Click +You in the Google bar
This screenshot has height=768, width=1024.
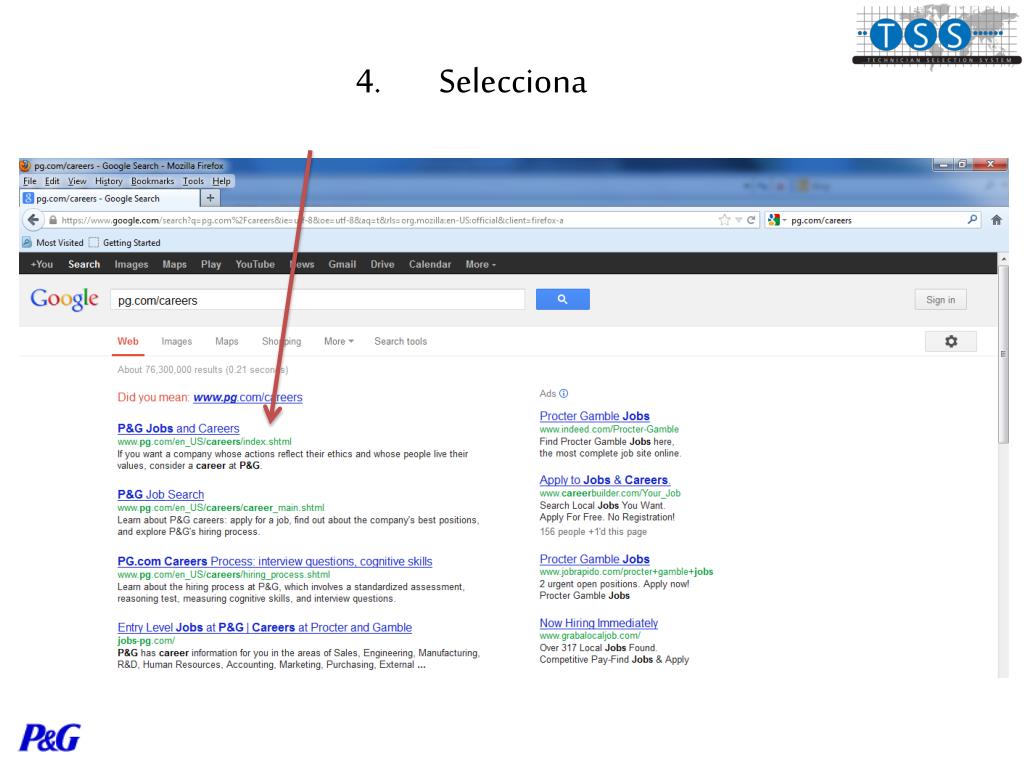pyautogui.click(x=42, y=264)
